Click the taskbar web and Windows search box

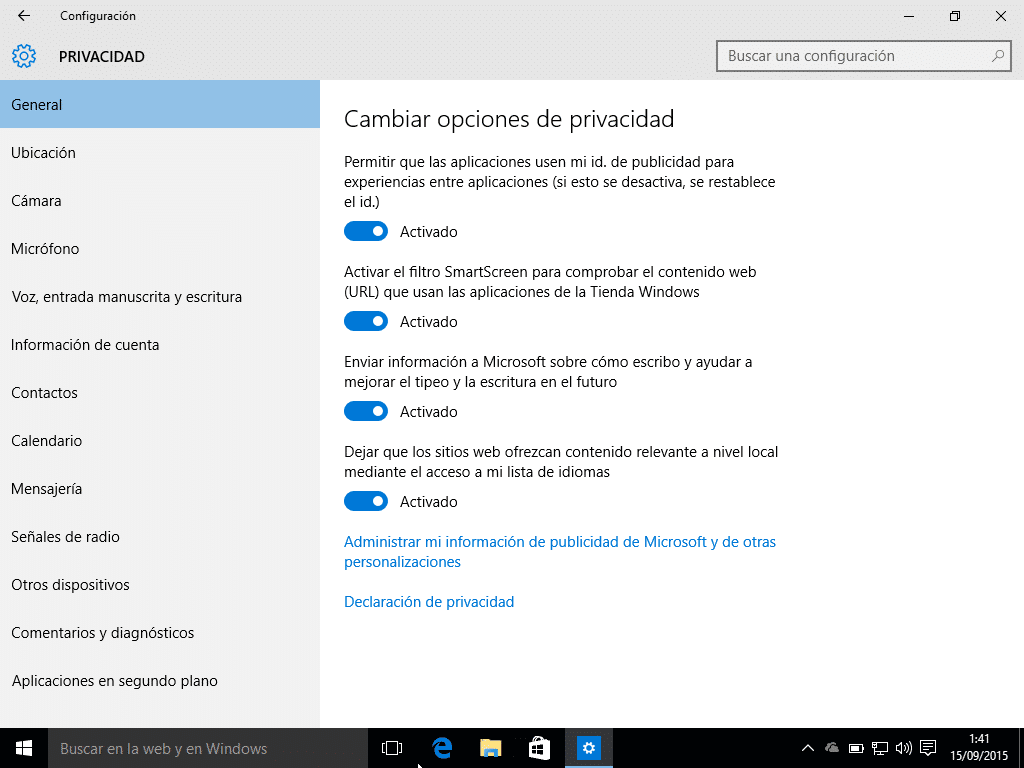(208, 748)
